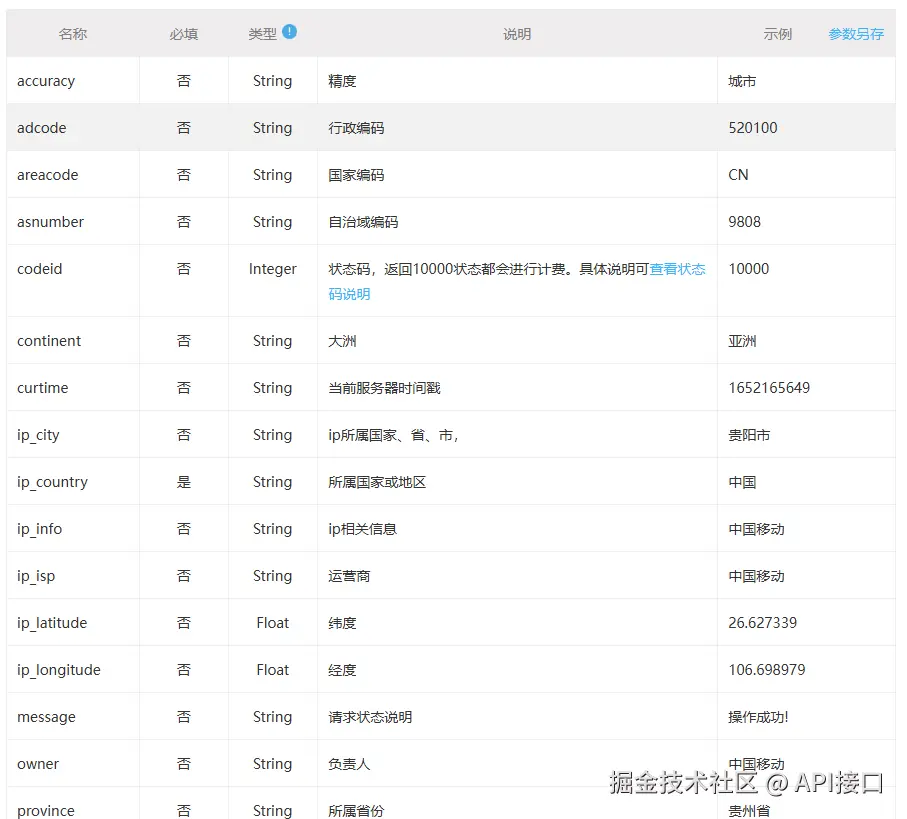Click the 类型 column header label

[x=263, y=34]
